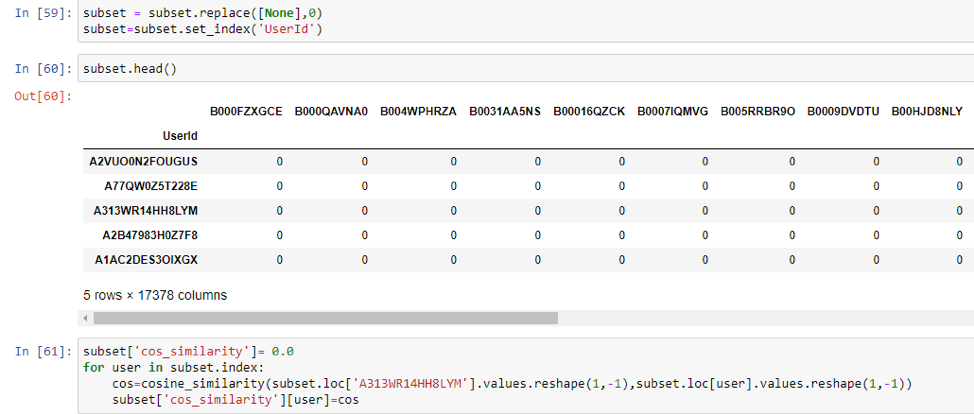Click the 'A313WR14HH8LYM' string in code
974x414 pixels.
pyautogui.click(x=409, y=384)
